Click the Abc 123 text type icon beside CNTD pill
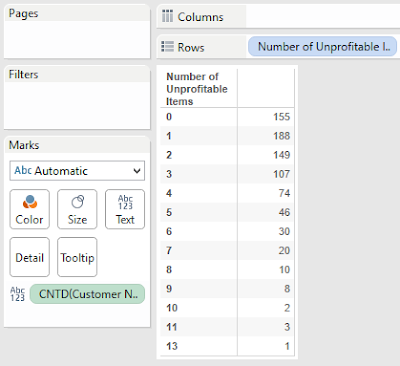 [17, 294]
